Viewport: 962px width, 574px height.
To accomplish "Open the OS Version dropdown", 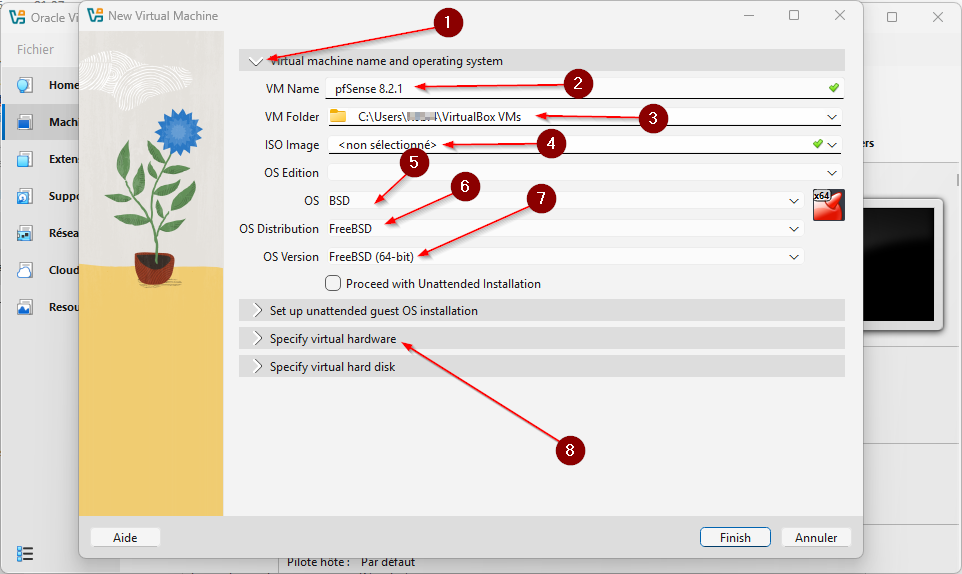I will click(565, 257).
